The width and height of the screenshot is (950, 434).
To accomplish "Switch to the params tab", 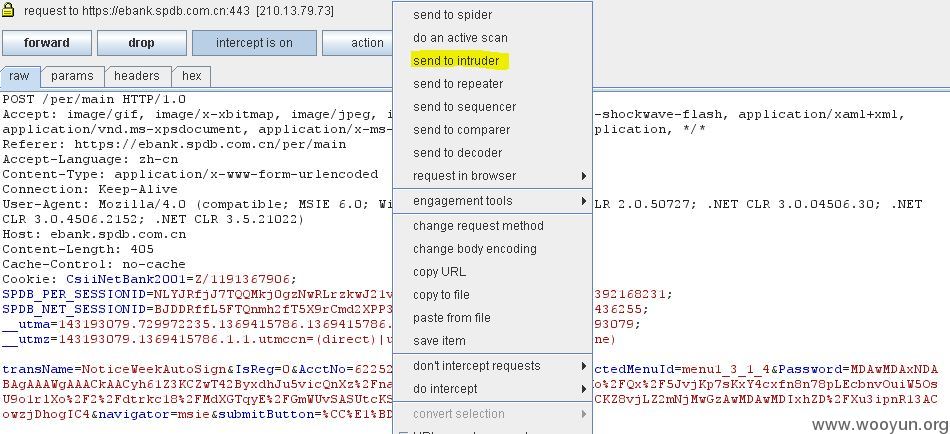I will [x=72, y=76].
